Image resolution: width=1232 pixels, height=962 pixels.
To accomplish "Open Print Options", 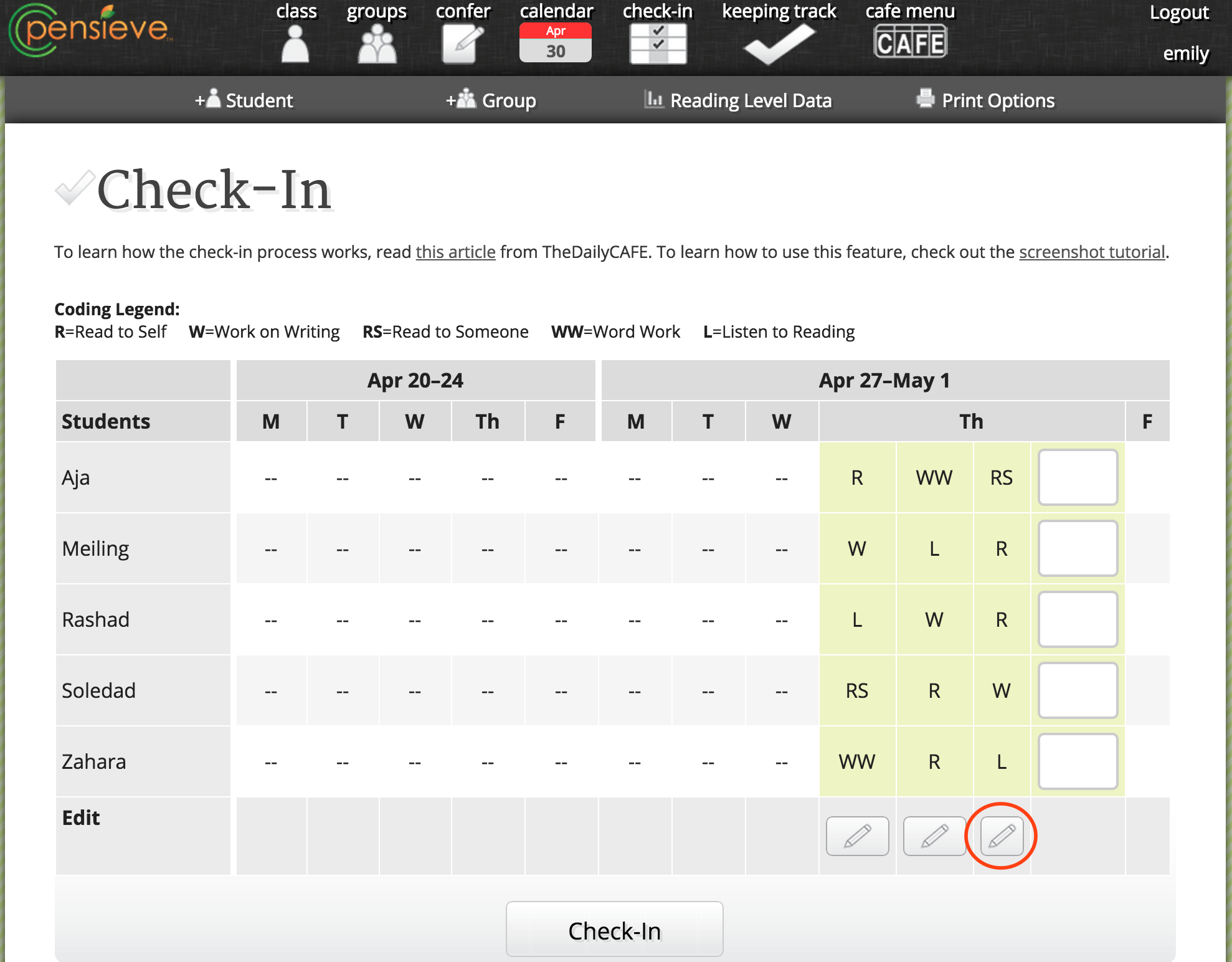I will [985, 100].
